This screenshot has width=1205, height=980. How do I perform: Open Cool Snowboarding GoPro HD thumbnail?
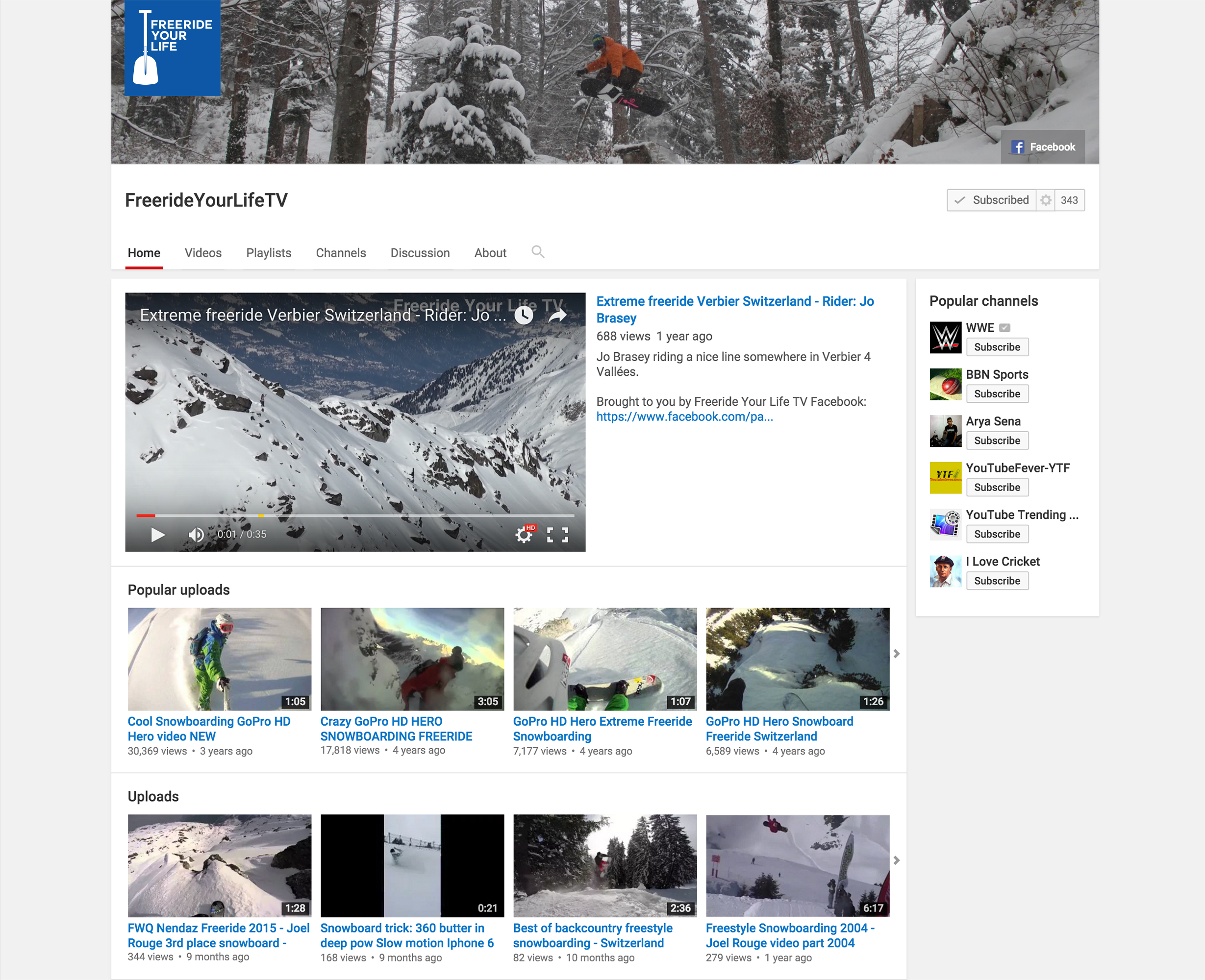pos(219,659)
